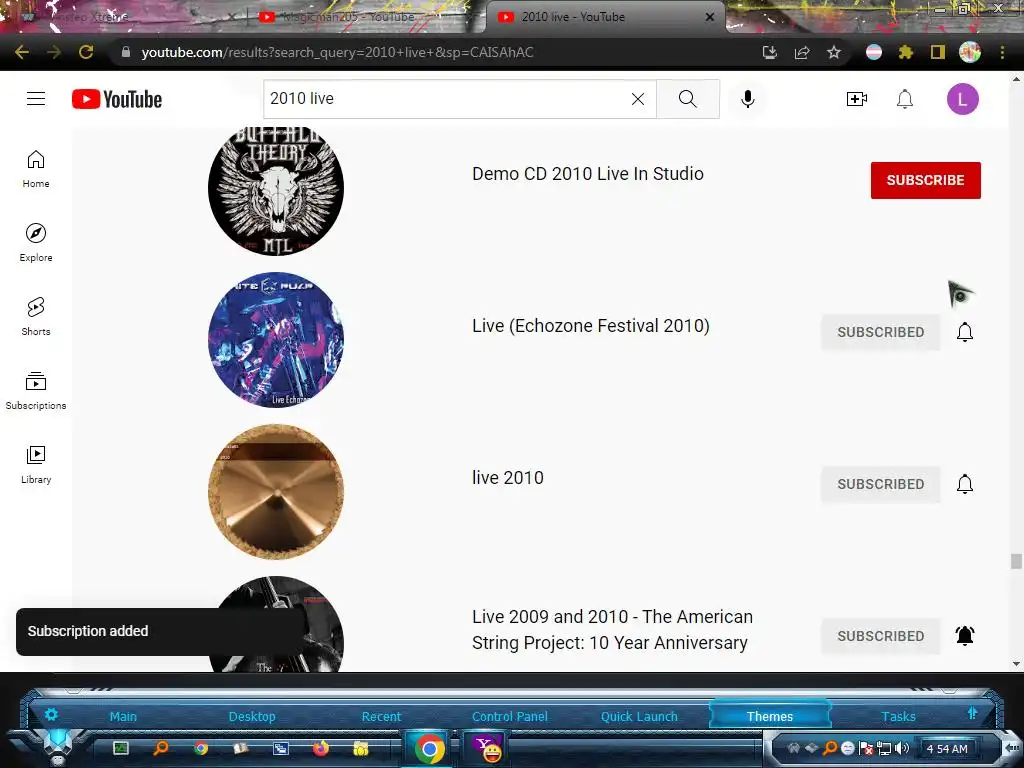Reload the page
1024x768 pixels.
pos(86,52)
